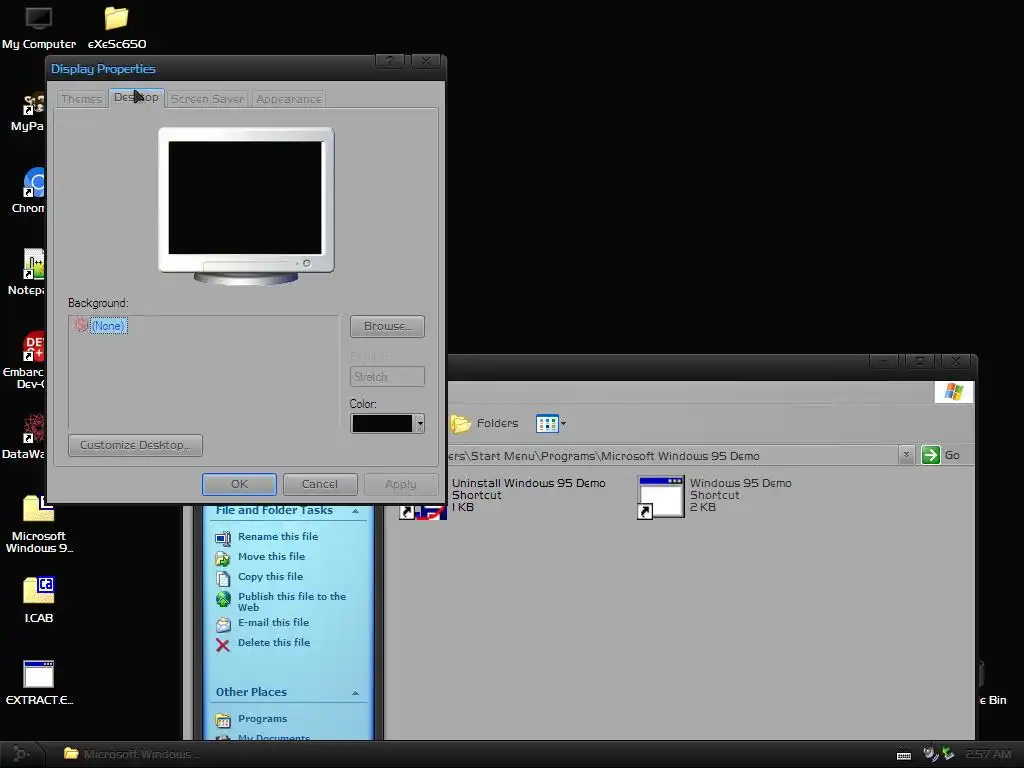Click the Apply button in Display Properties

tap(400, 485)
